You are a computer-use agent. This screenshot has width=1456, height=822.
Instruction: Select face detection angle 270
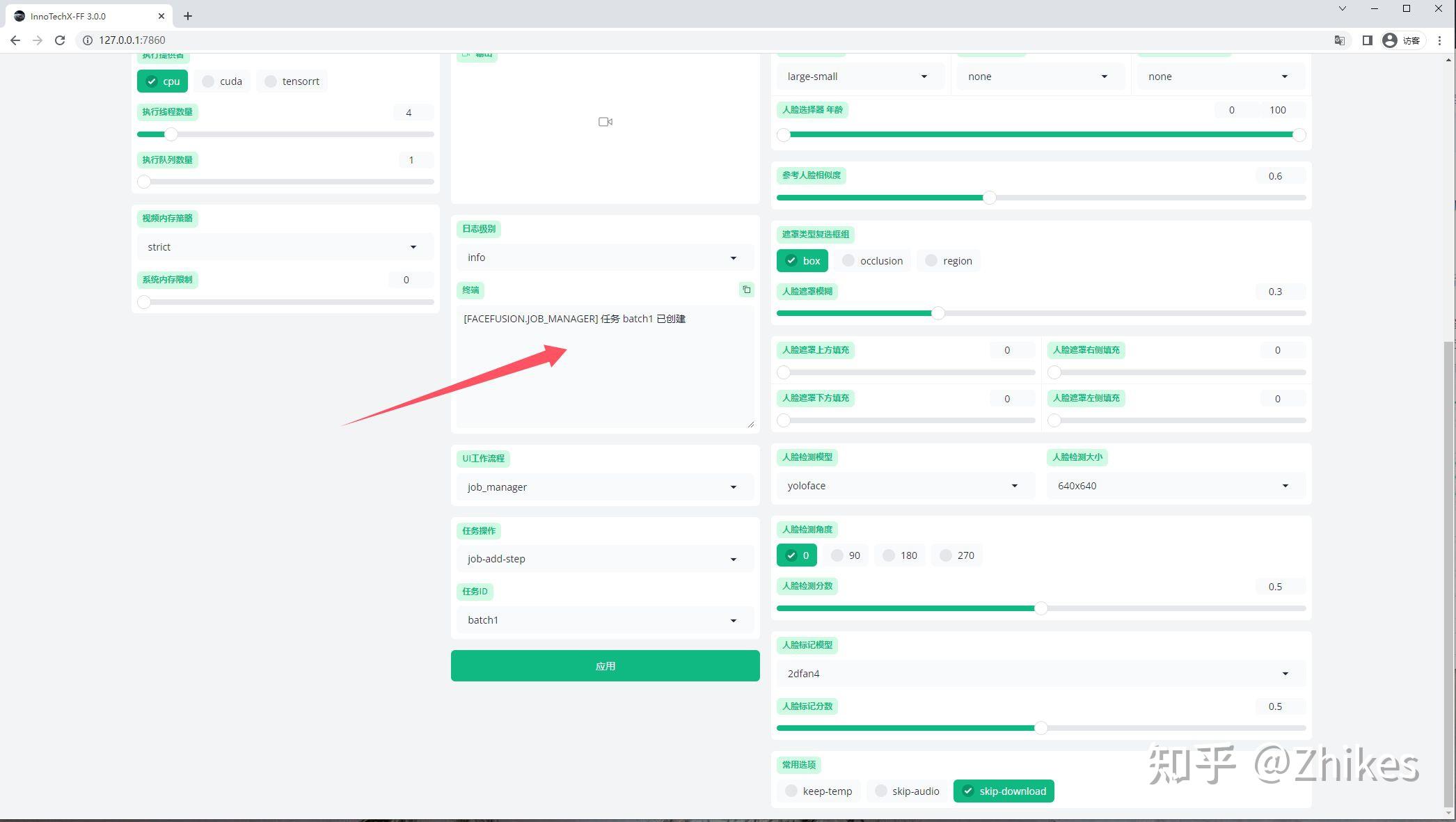(957, 555)
